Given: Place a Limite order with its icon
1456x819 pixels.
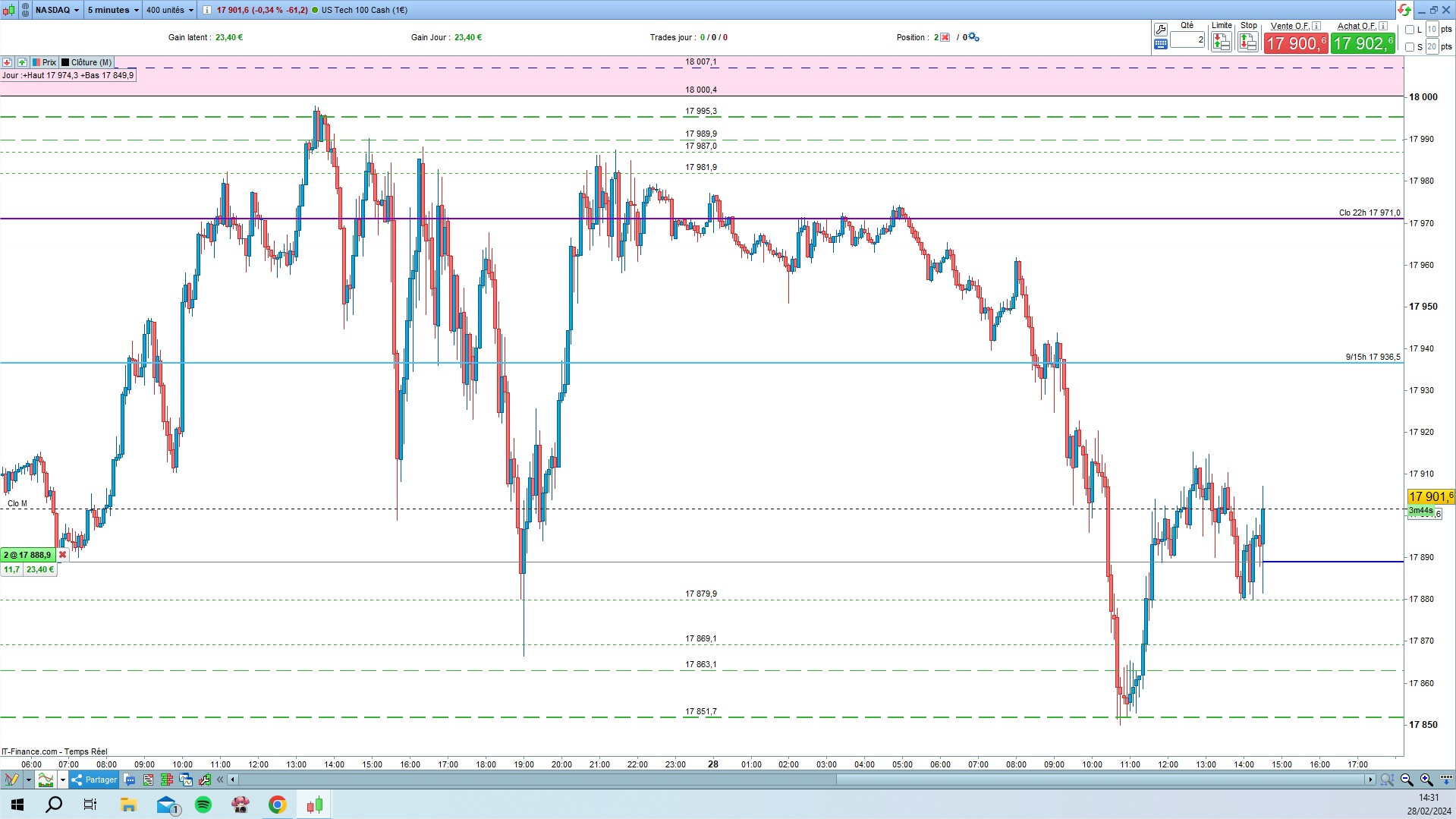Looking at the screenshot, I should 1221,43.
